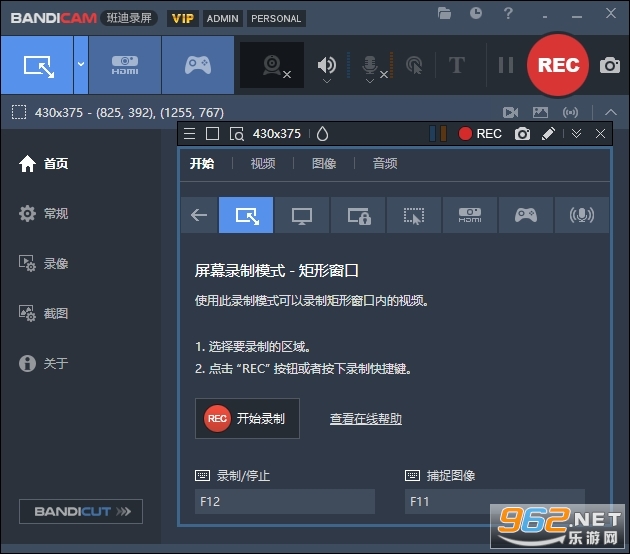The image size is (630, 554).
Task: Click the small REC button in capture bar
Action: 480,133
